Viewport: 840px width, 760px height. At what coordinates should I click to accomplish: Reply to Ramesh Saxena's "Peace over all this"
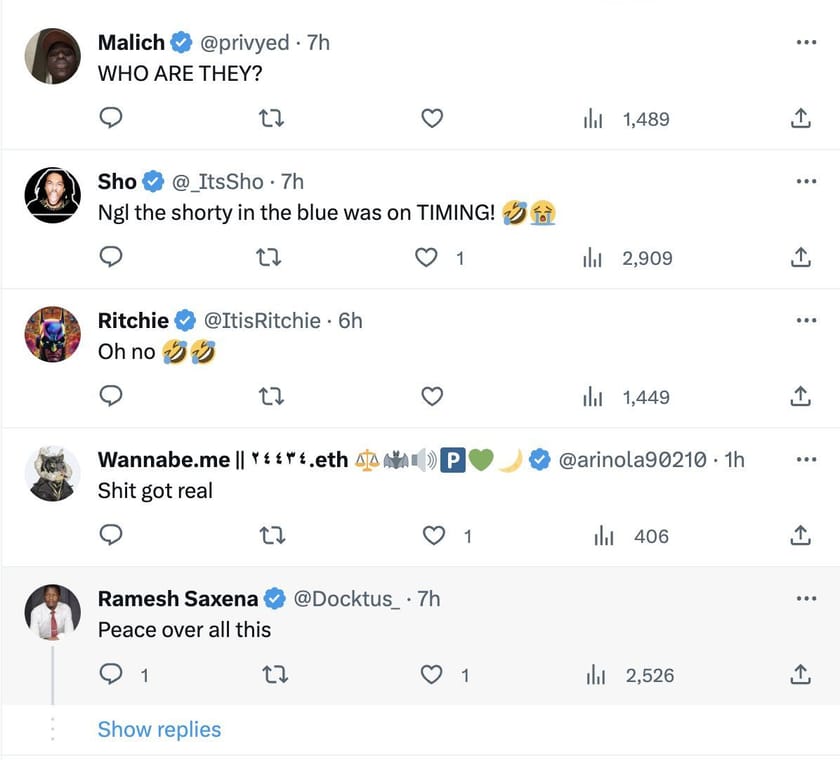point(113,676)
